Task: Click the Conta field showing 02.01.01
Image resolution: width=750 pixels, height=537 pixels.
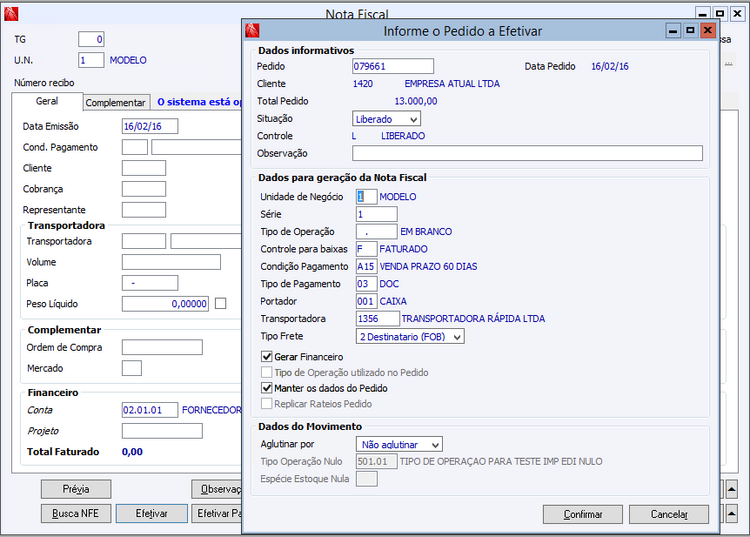Action: 150,410
